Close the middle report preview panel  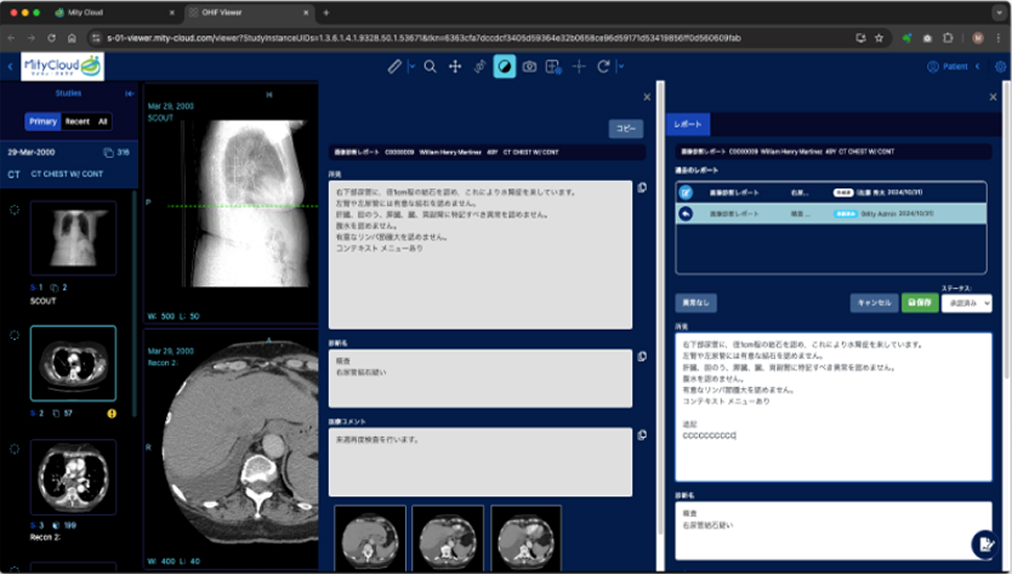(647, 97)
